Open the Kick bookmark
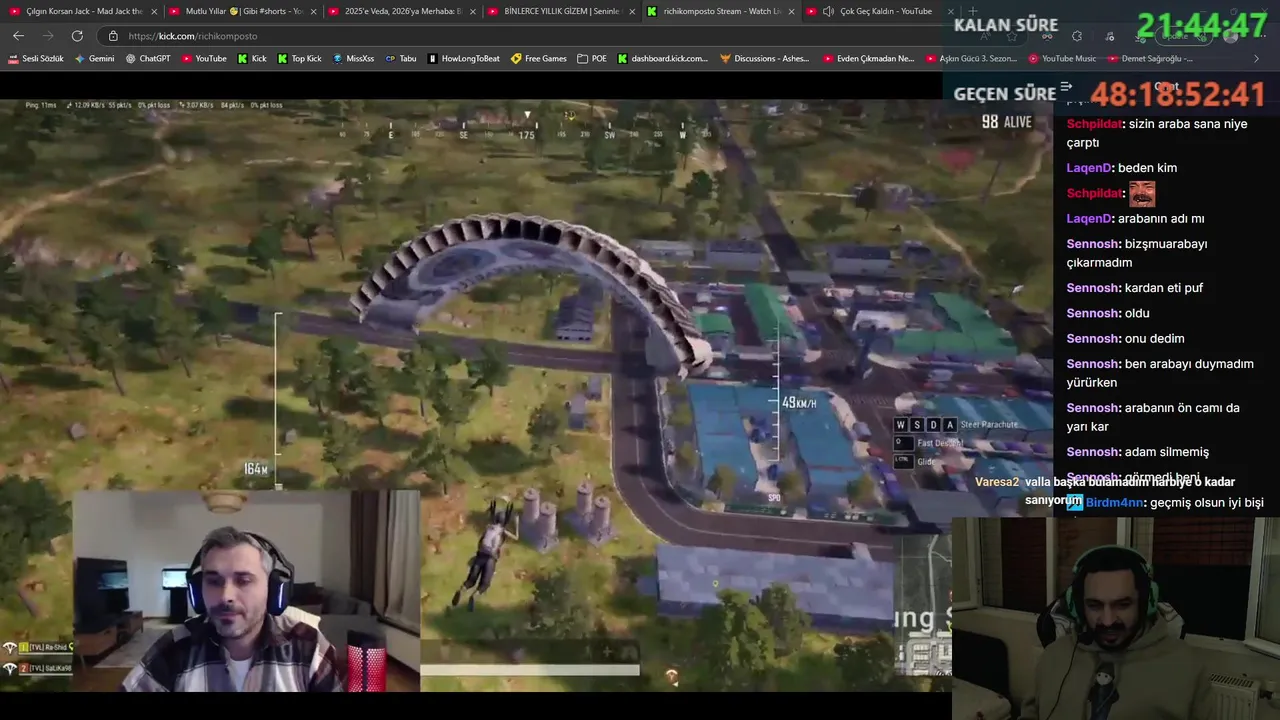This screenshot has width=1280, height=720. 252,59
